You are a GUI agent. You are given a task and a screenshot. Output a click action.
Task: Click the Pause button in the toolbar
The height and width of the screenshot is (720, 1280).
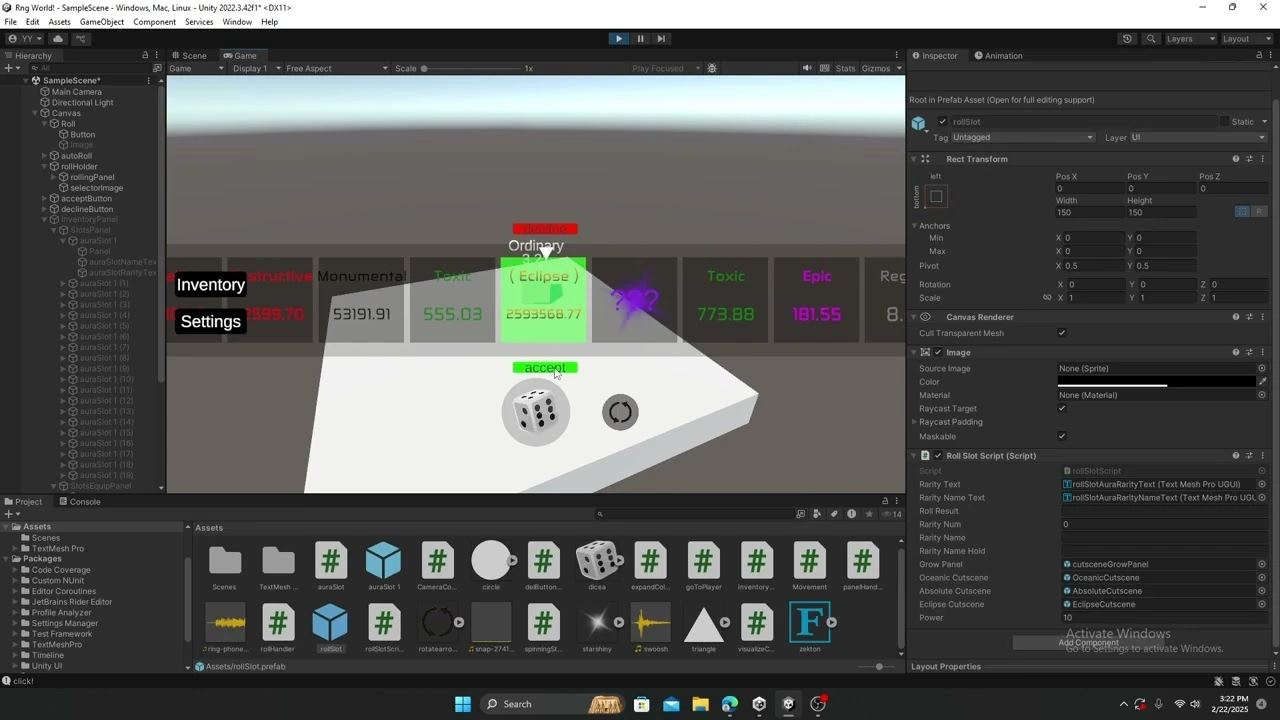point(640,38)
